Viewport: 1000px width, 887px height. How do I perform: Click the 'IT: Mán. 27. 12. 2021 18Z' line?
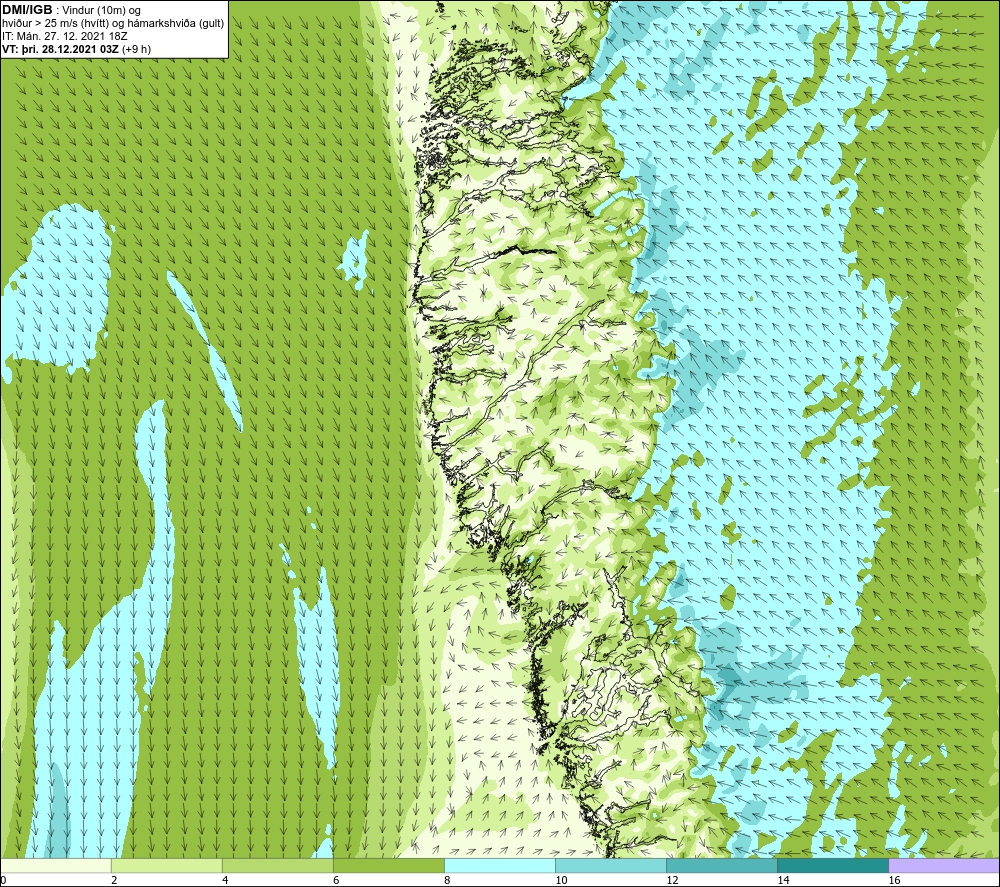click(64, 36)
